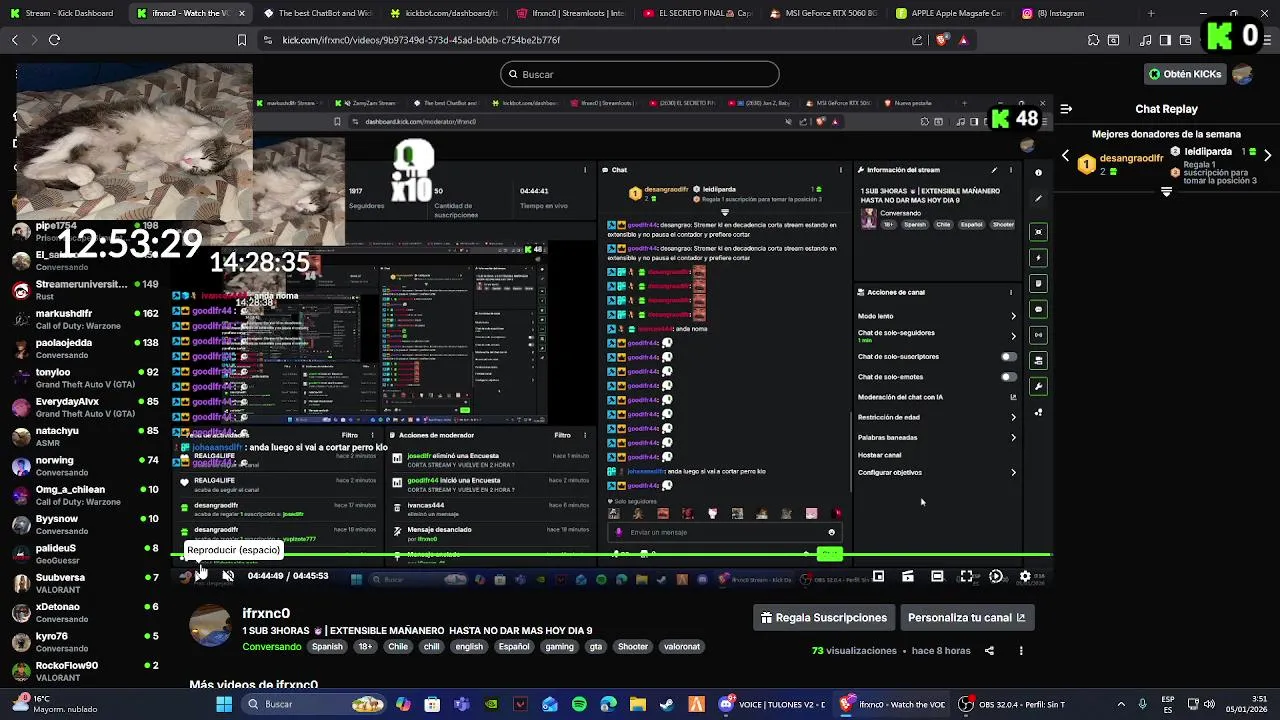Screen dimensions: 1280x720
Task: Open the Conversando category link
Action: click(272, 647)
